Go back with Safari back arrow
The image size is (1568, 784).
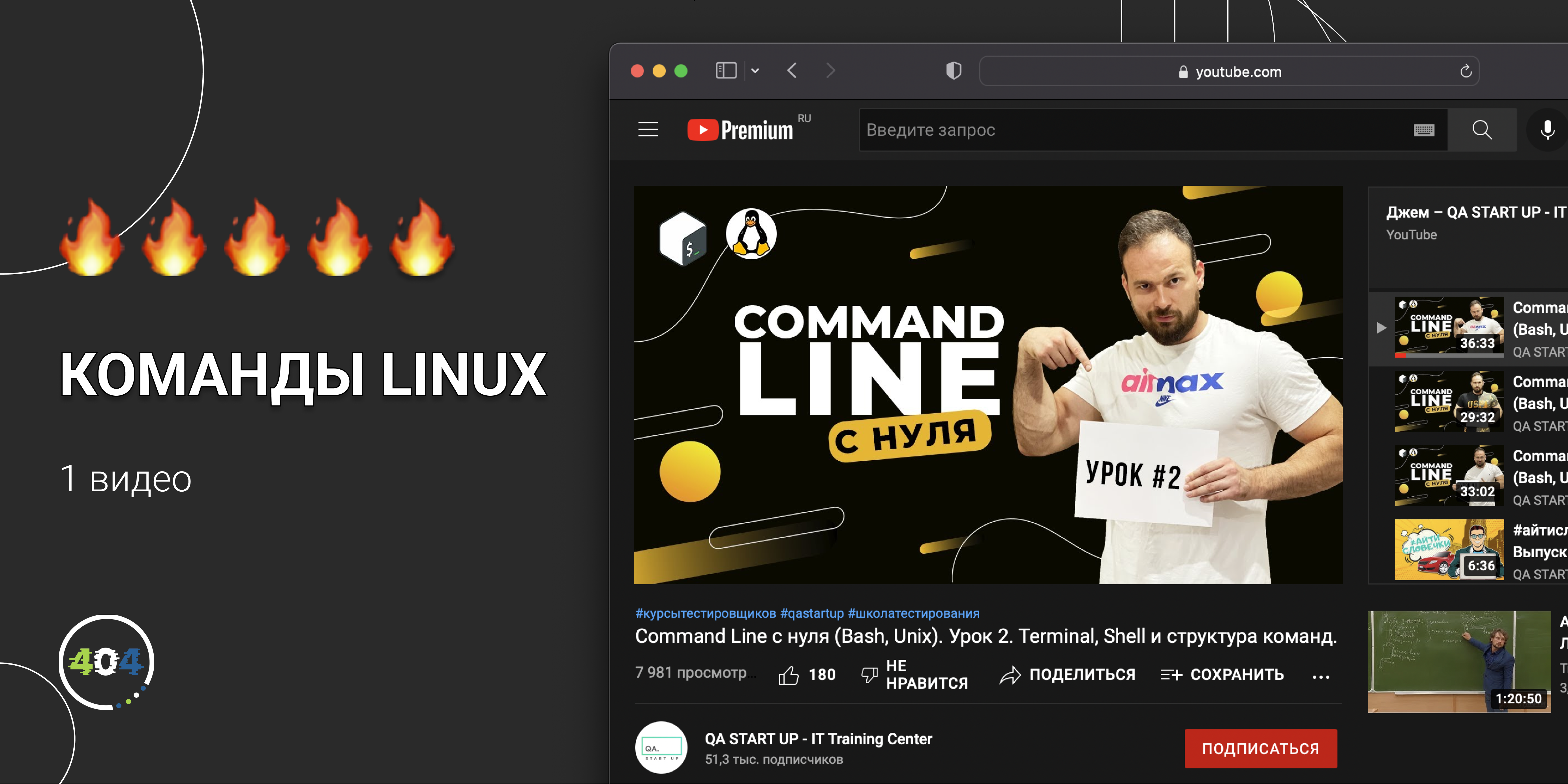792,70
